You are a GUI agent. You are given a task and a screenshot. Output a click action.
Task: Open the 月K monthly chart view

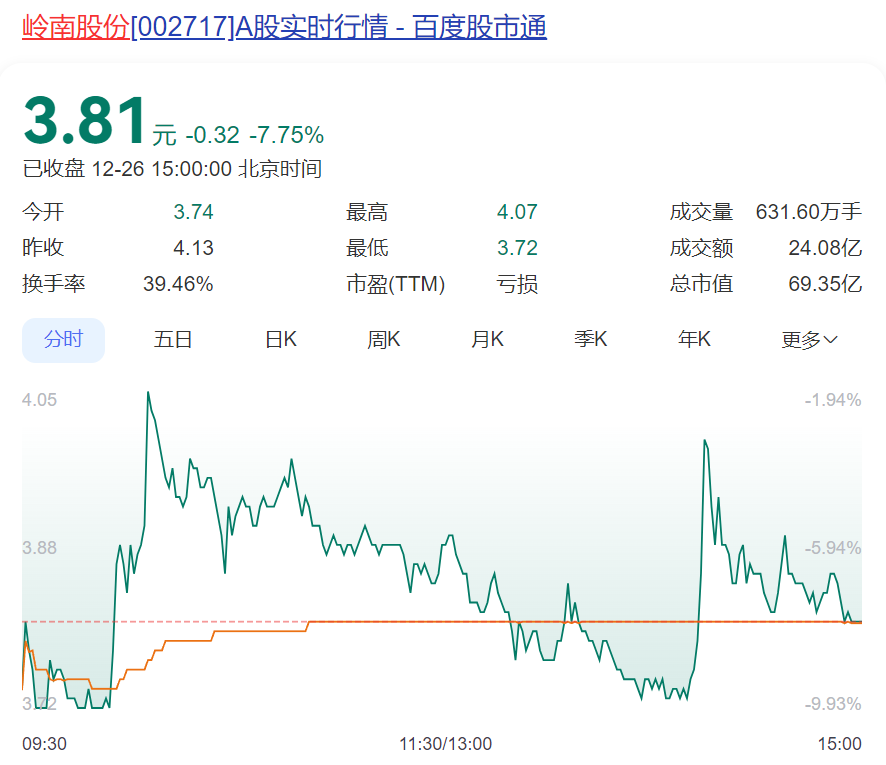tap(487, 339)
